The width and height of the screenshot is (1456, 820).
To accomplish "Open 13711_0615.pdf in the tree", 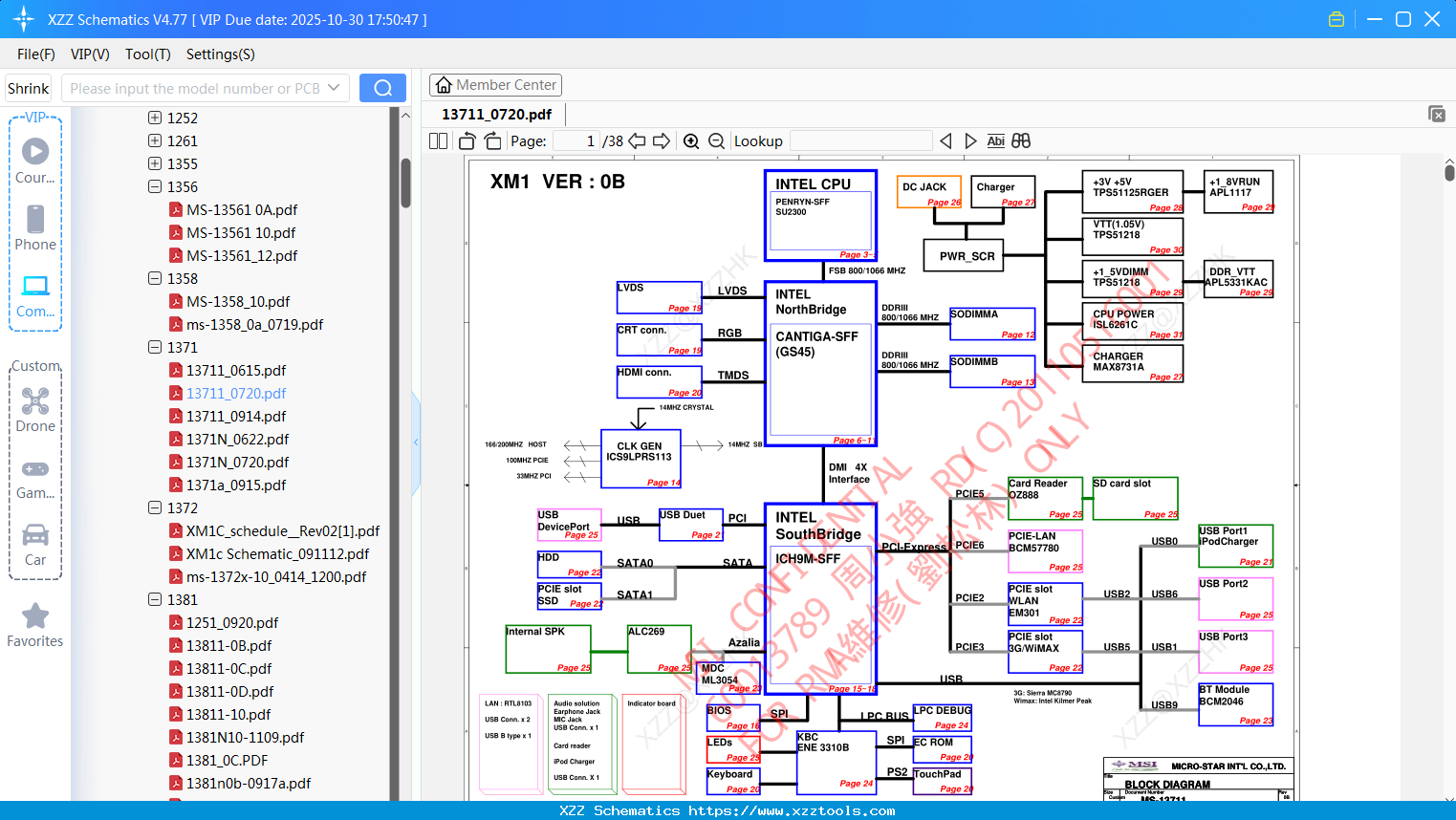I will (x=236, y=371).
